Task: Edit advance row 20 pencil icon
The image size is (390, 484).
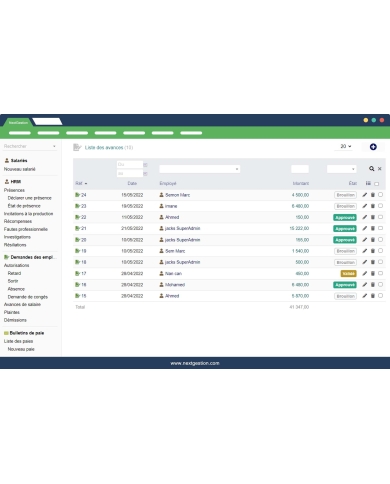Action: point(365,240)
